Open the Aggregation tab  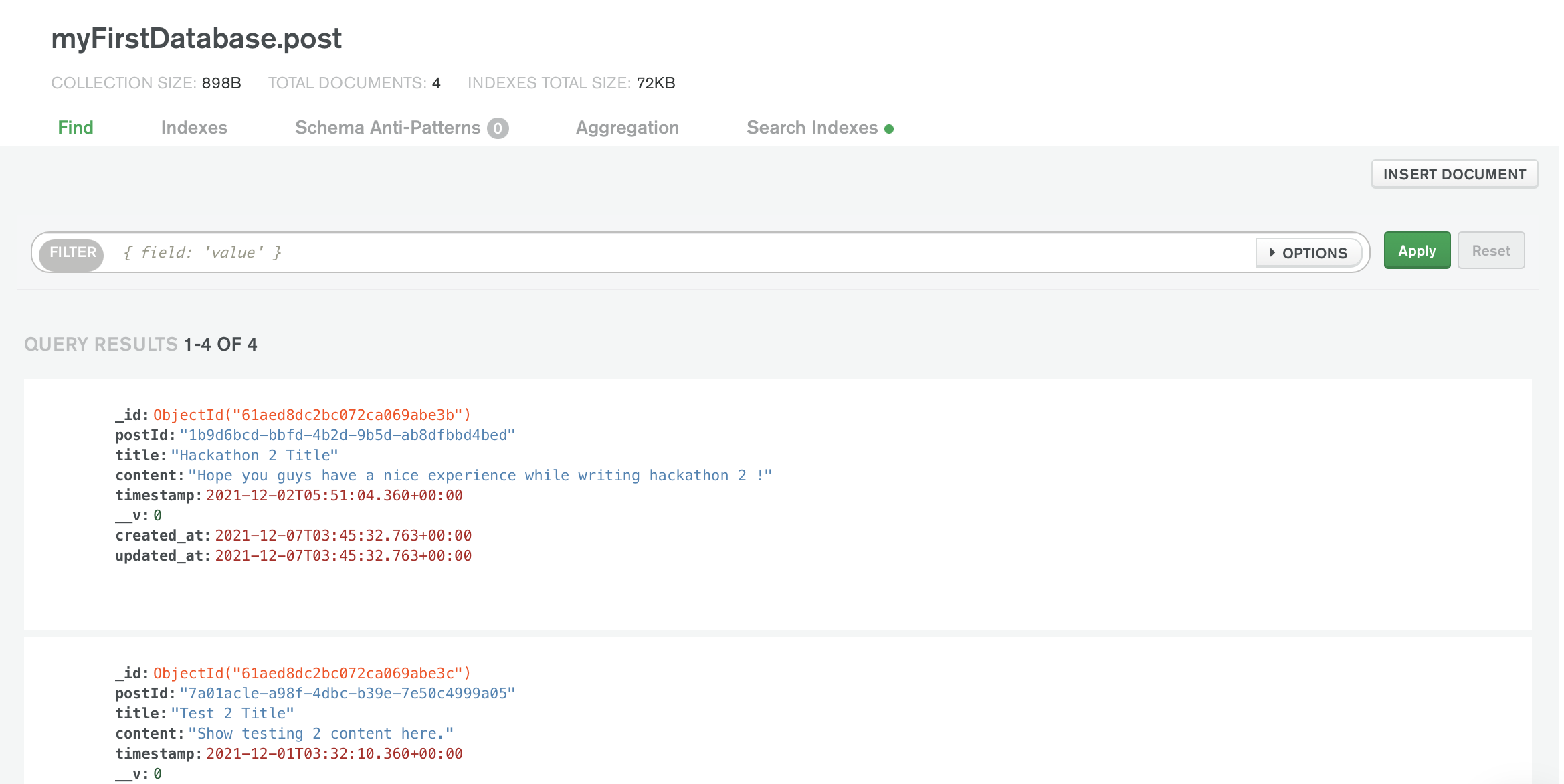pyautogui.click(x=627, y=127)
